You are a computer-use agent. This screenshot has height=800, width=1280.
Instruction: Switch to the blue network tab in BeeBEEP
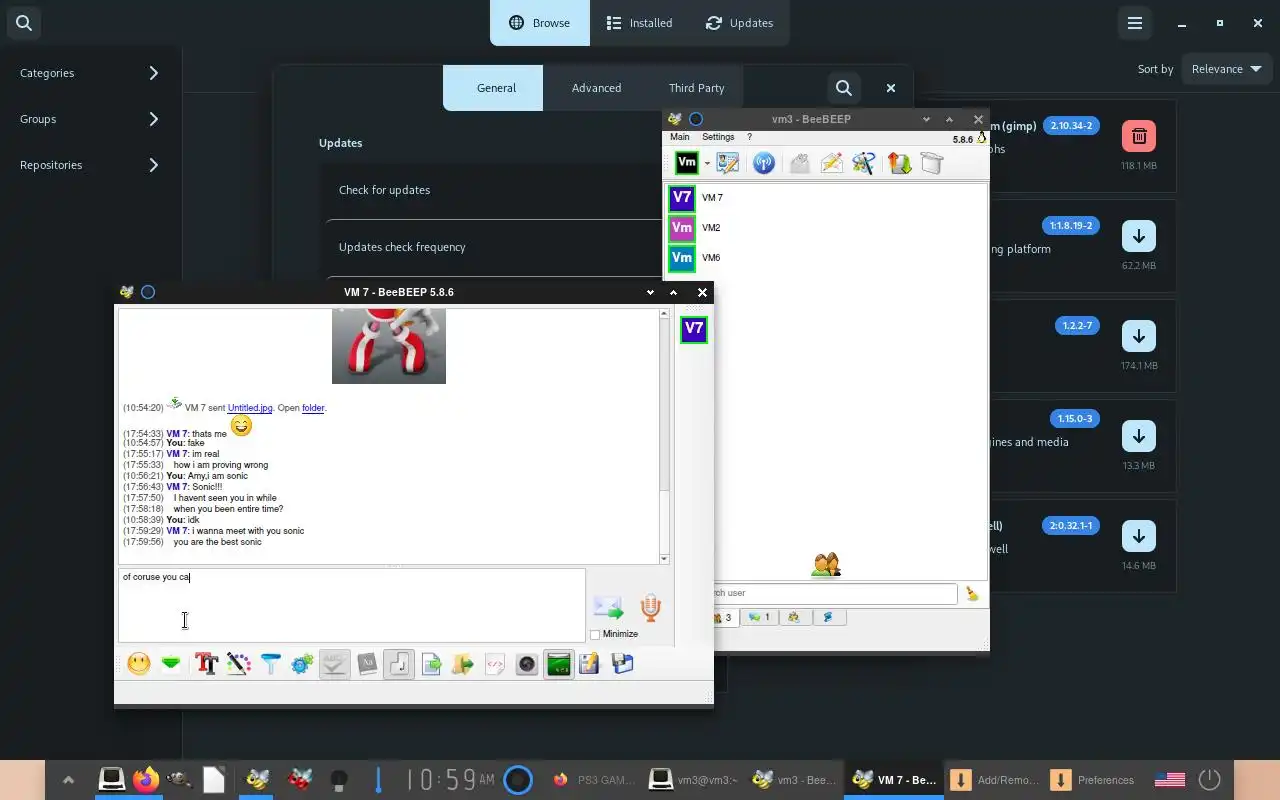tap(829, 618)
